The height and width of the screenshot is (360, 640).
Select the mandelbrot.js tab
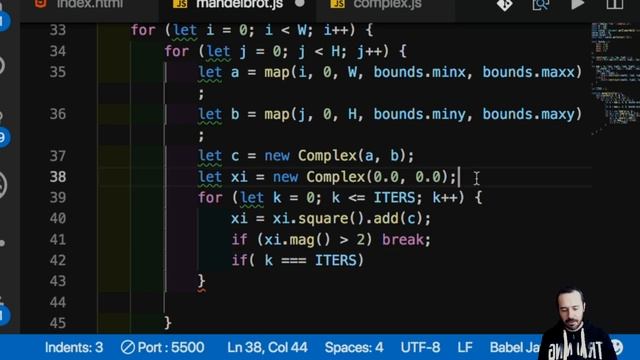[x=239, y=5]
